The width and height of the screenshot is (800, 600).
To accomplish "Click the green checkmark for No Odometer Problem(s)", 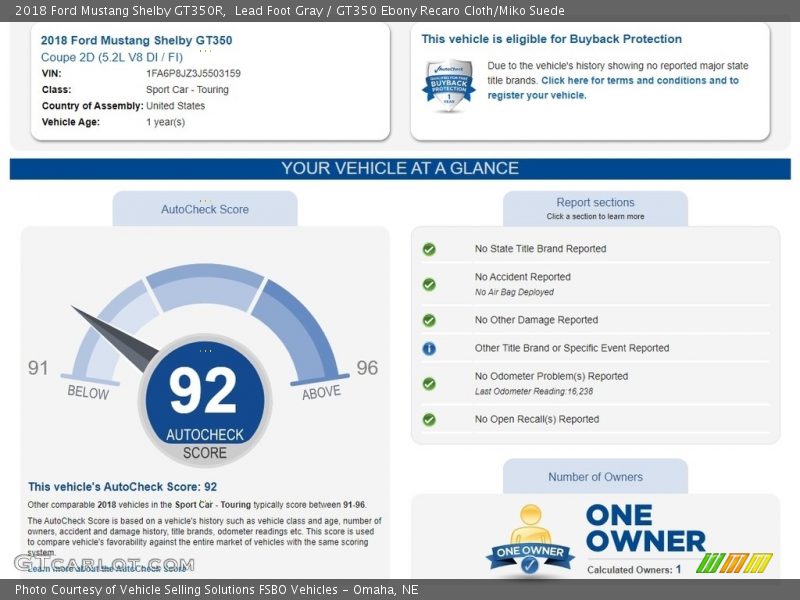I will pos(429,383).
